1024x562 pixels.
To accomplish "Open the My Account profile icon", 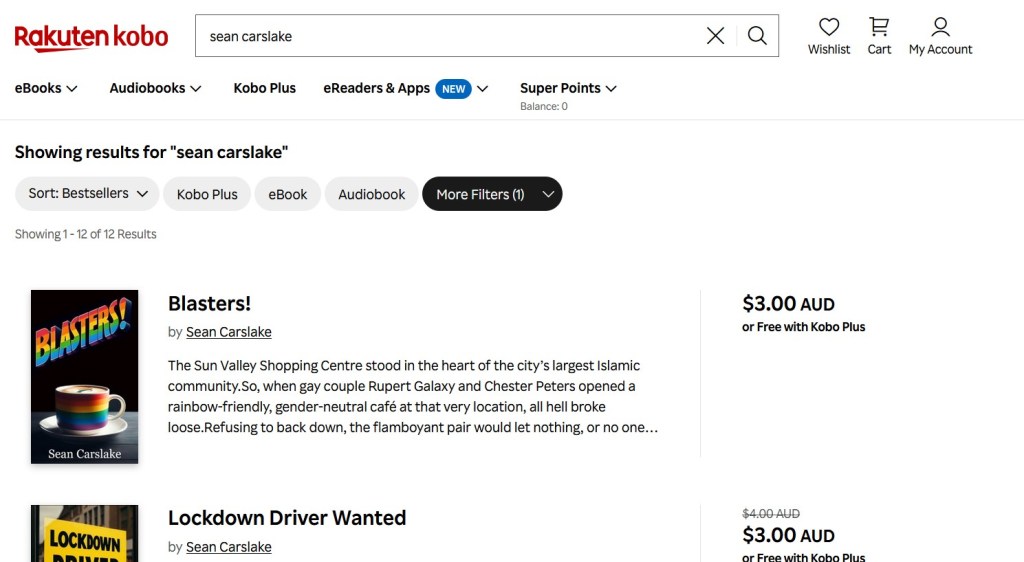I will click(940, 28).
